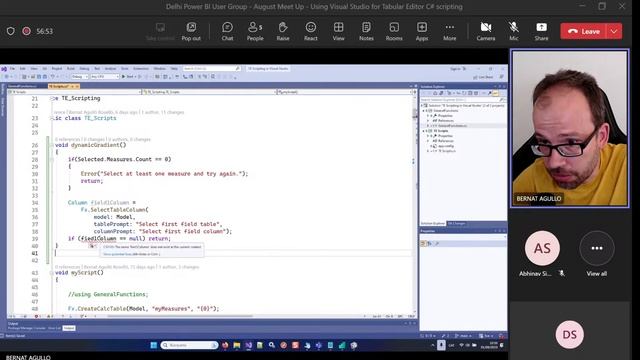Click the red recording indicator
The height and width of the screenshot is (360, 640).
(27, 31)
